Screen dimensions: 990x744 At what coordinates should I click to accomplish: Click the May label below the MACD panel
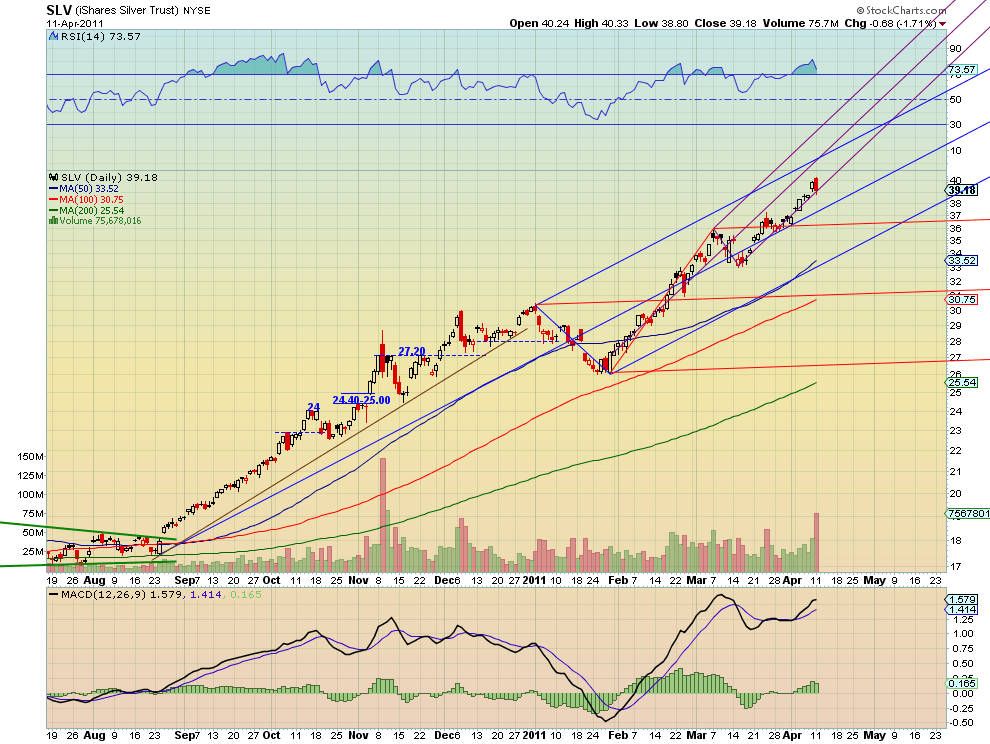pos(874,735)
